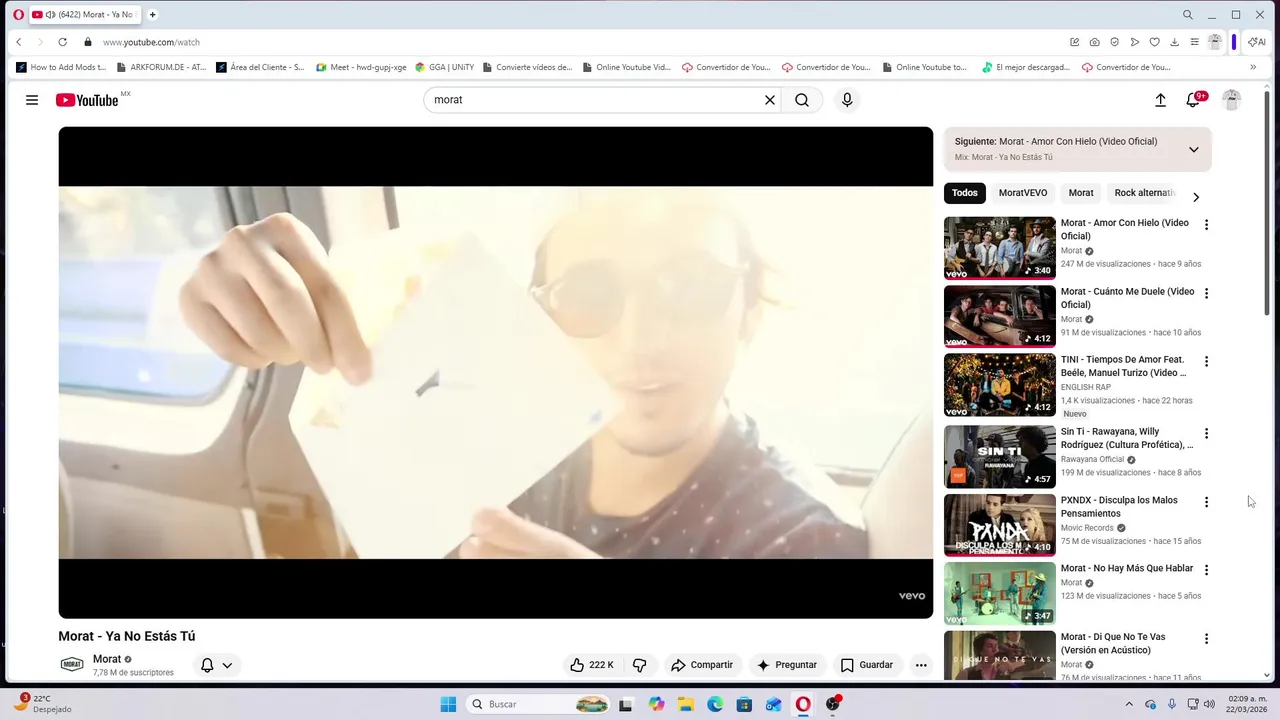1280x720 pixels.
Task: Open options menu for No Hay Más Que Hablar
Action: (x=1206, y=570)
